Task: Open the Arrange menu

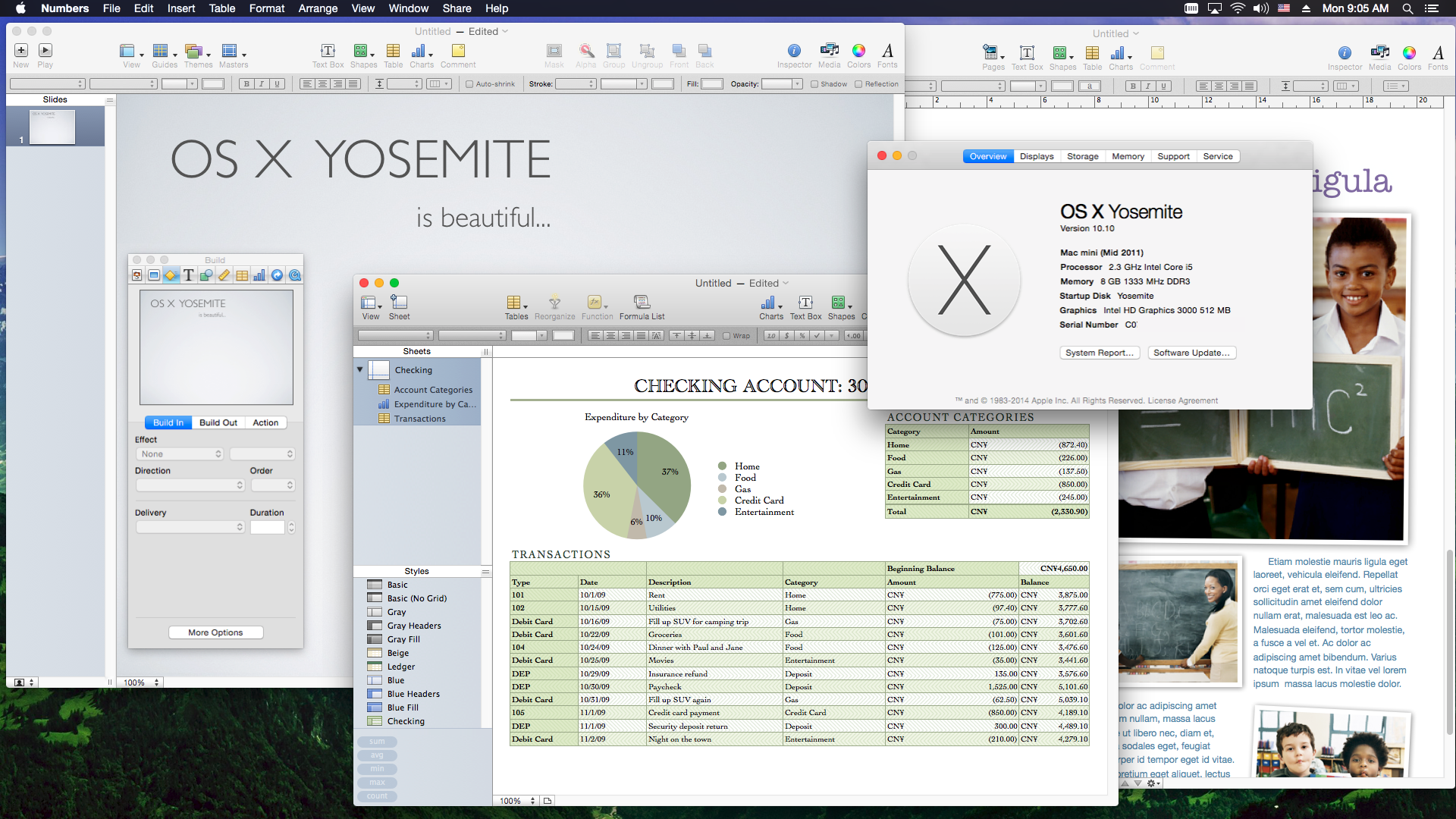Action: pos(318,8)
